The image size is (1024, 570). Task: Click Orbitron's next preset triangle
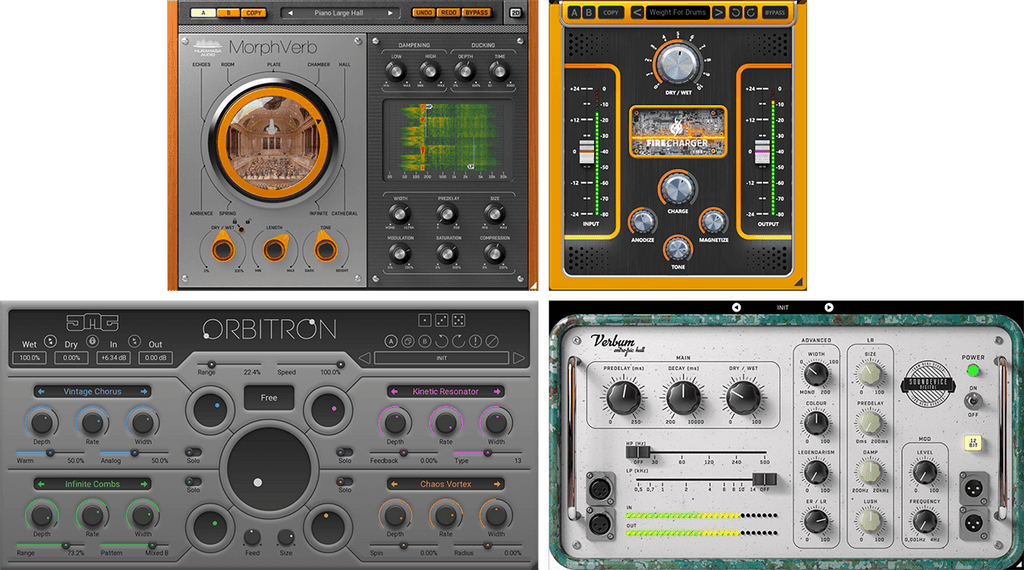coord(519,358)
